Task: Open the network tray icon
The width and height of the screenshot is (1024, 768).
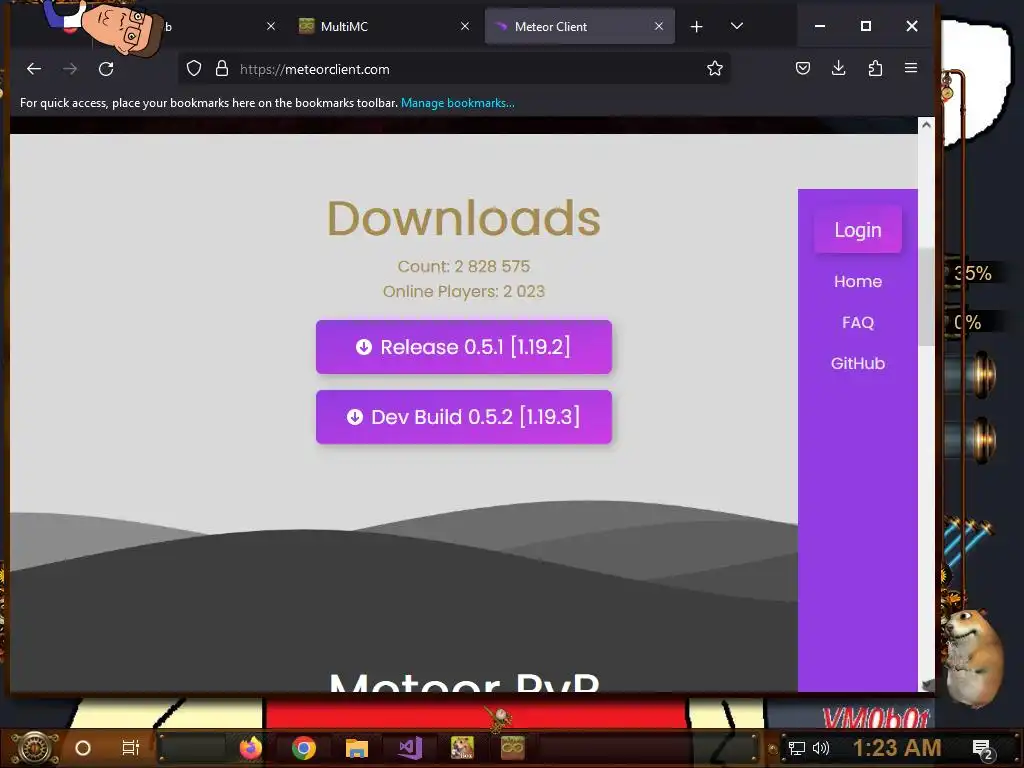Action: 797,748
